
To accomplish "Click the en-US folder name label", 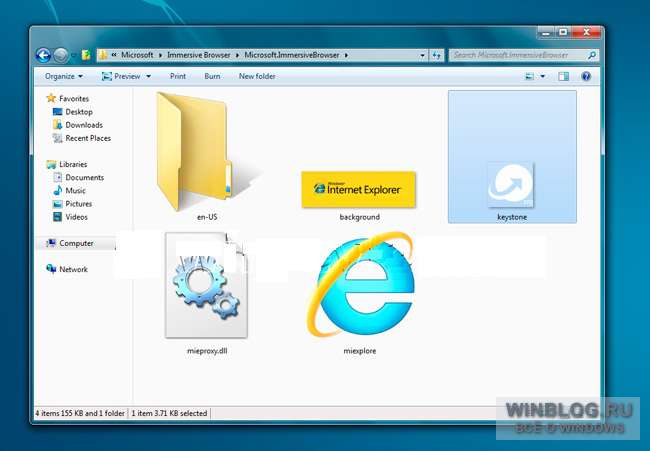I will pos(207,217).
